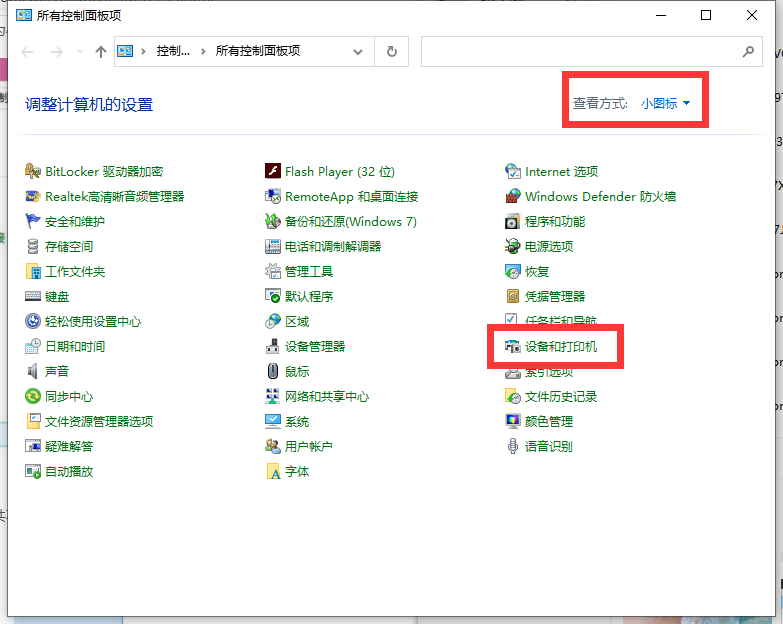Click the 凭据管理器 safe icon

(513, 297)
